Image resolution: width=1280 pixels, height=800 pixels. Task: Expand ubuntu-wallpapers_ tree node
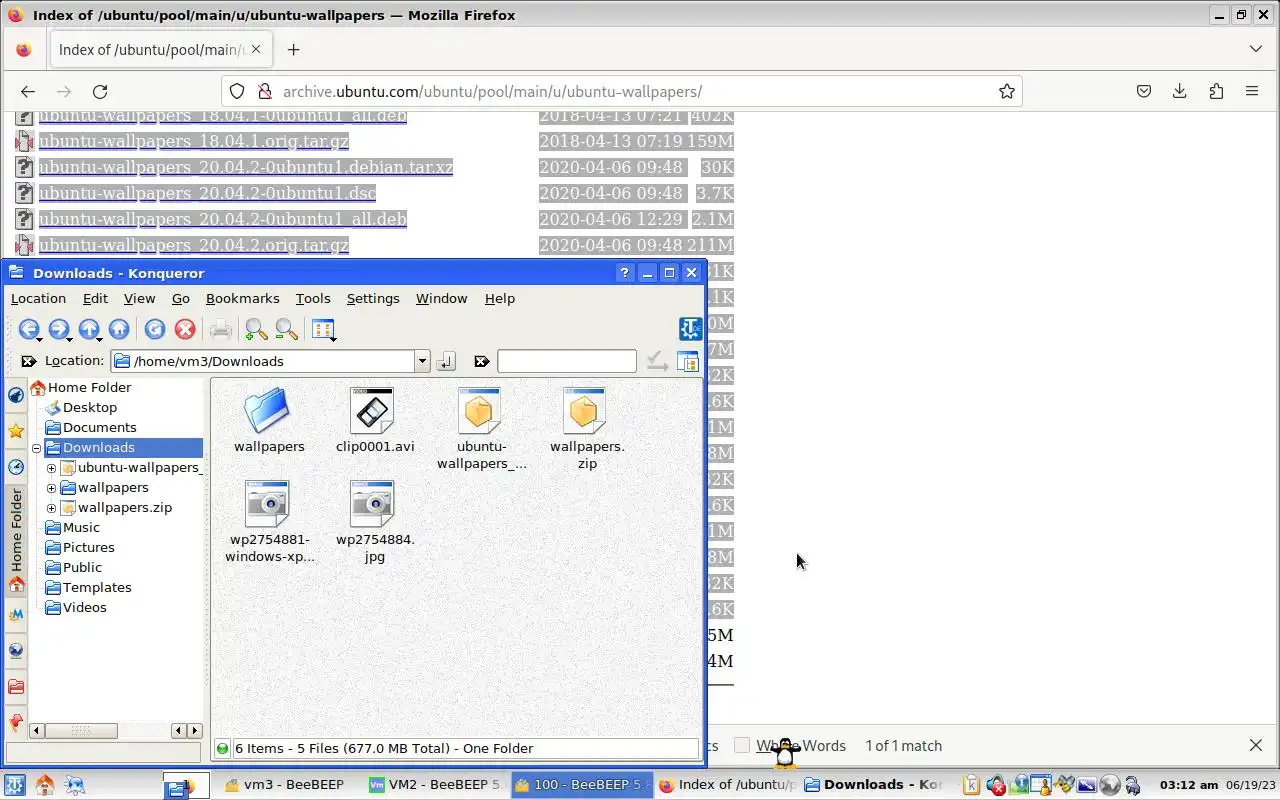(52, 468)
